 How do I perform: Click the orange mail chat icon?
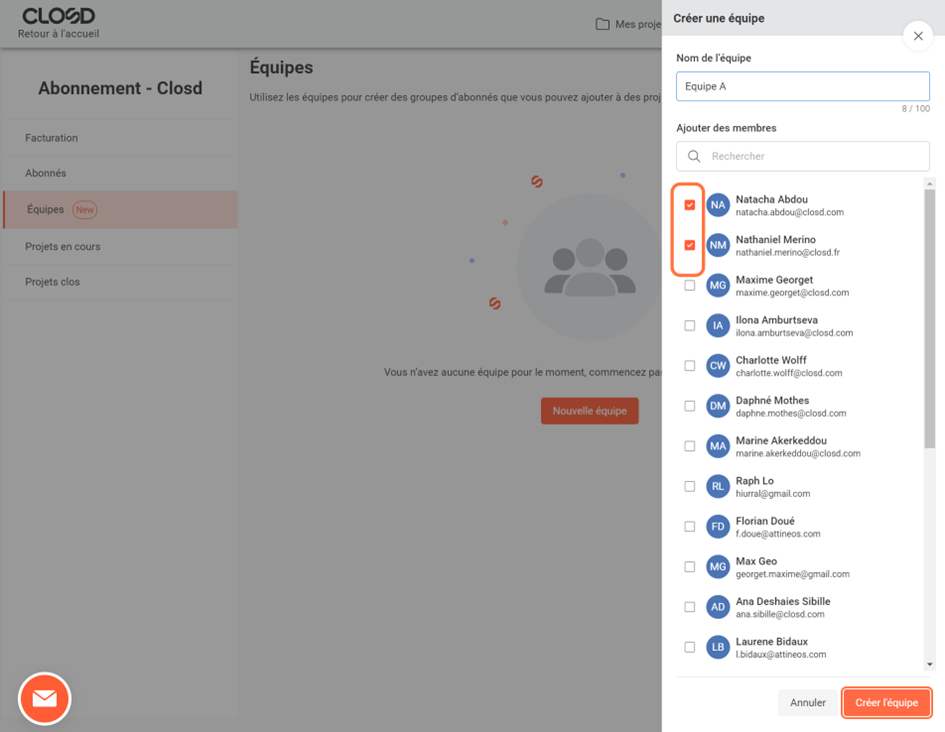point(44,699)
